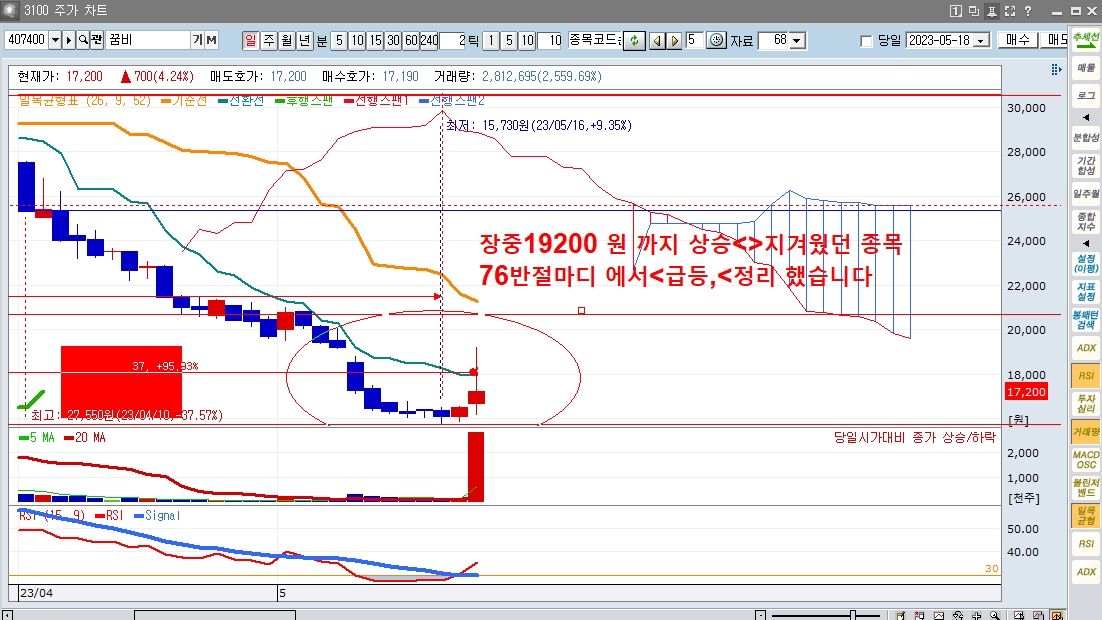Click the highlighted RSI indicator button
Screen dimensions: 1102x620
tap(1086, 375)
